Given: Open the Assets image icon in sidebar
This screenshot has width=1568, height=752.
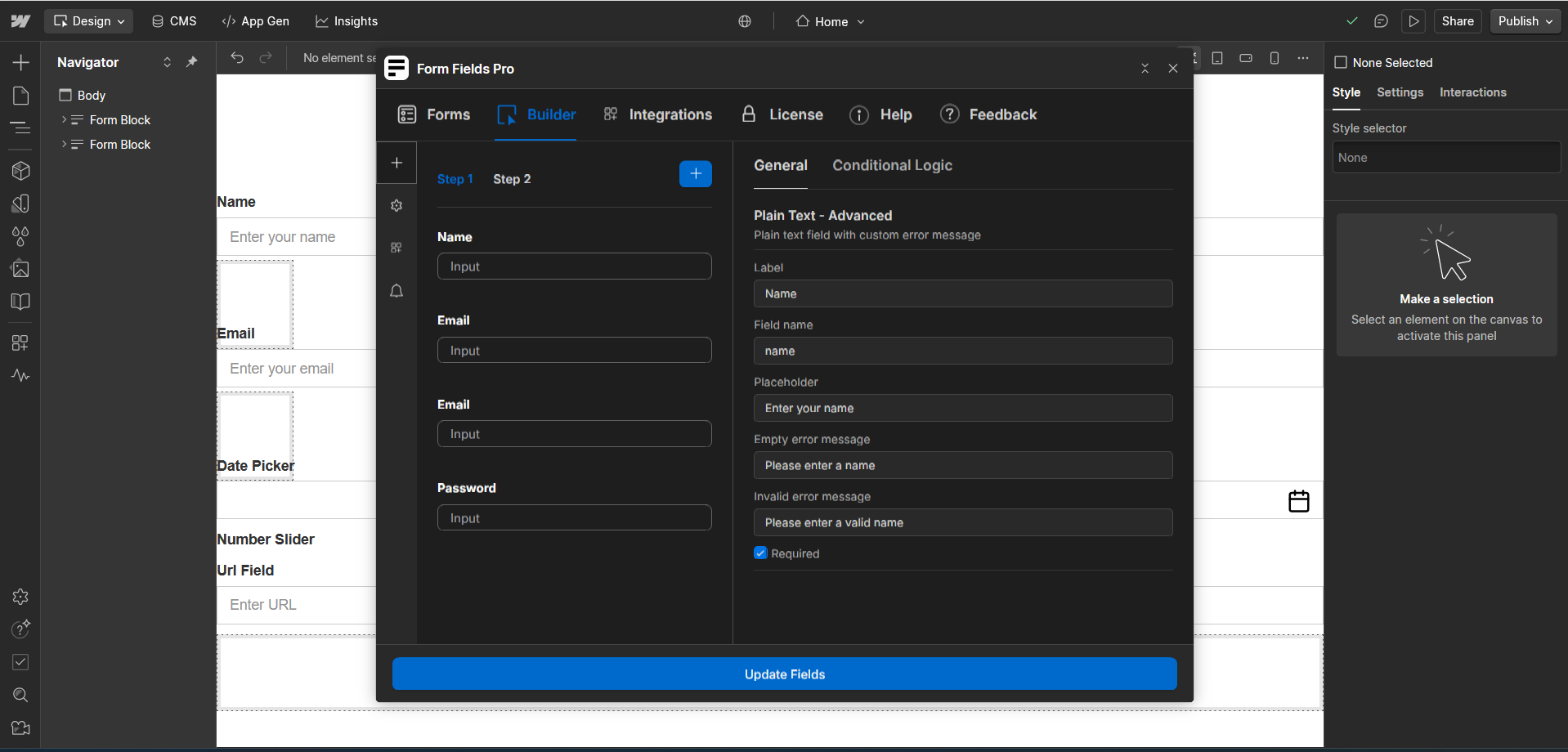Looking at the screenshot, I should (20, 269).
